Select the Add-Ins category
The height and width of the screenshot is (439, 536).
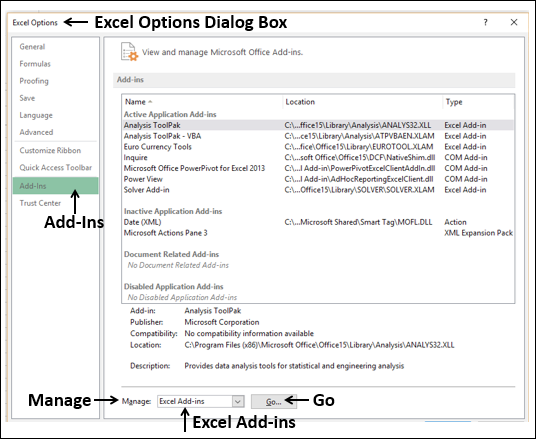[55, 186]
